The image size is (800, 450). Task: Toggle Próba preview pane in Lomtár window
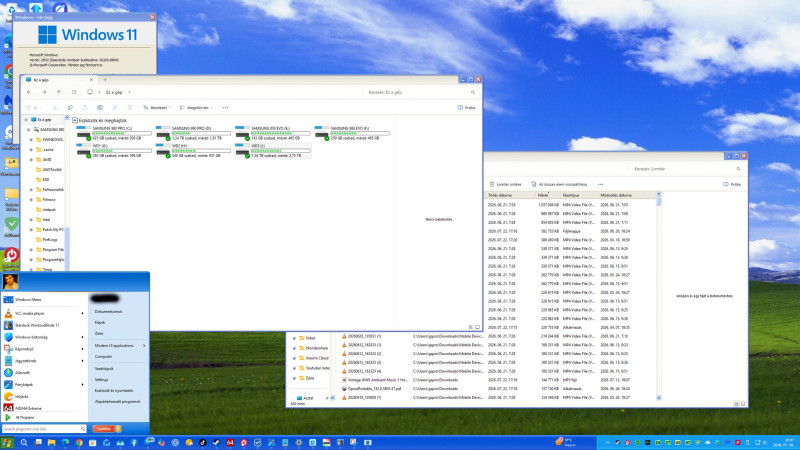click(x=732, y=184)
